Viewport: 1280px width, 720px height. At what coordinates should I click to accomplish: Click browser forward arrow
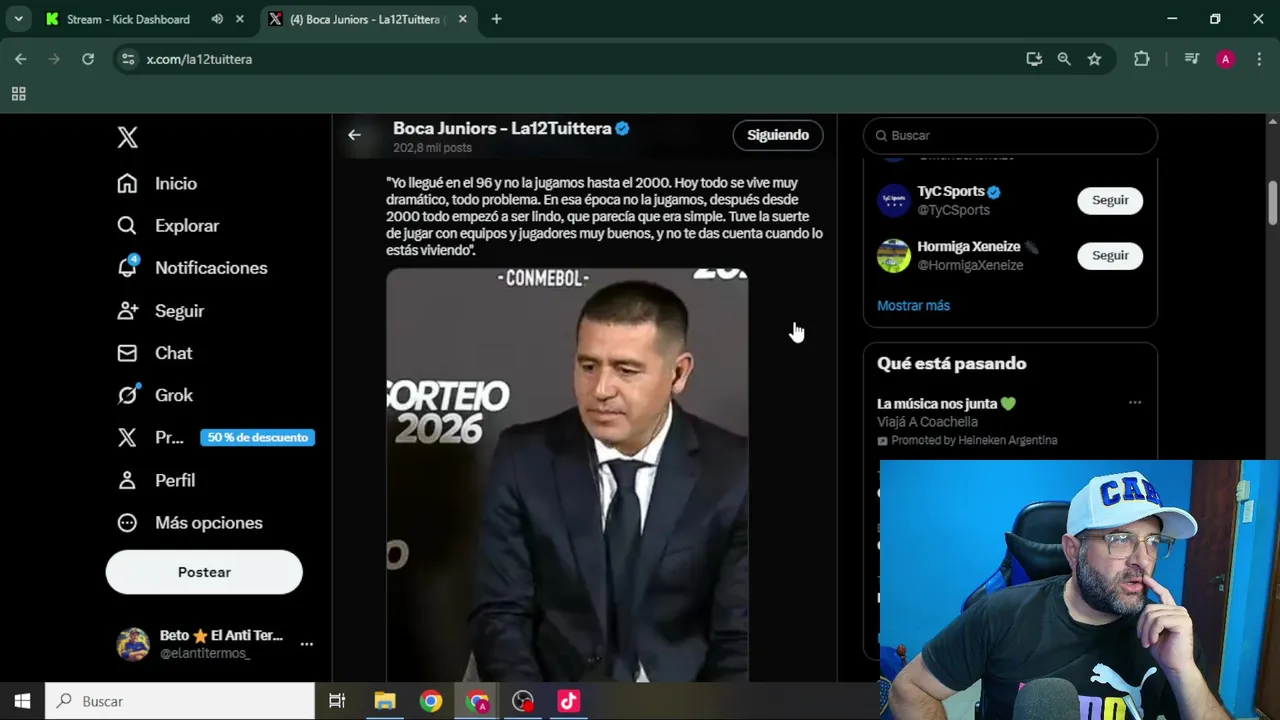click(54, 59)
